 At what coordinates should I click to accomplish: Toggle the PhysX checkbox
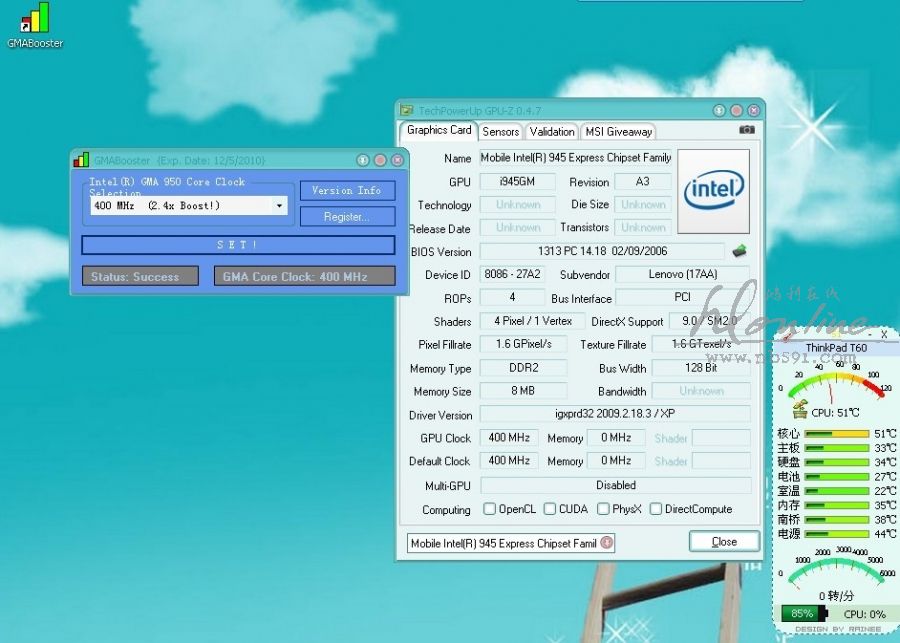pos(603,509)
